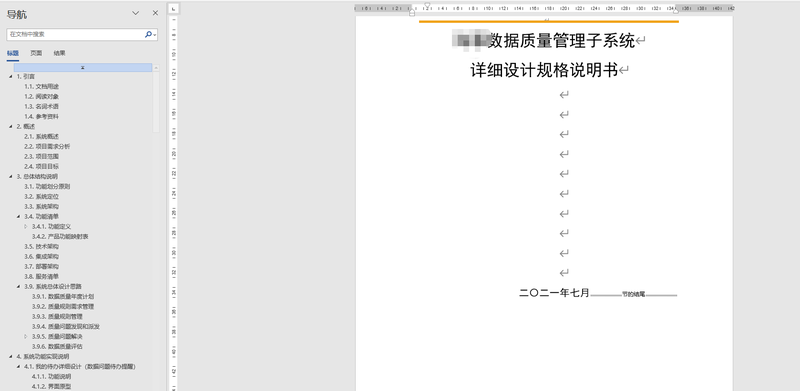Collapse the 4. 系统功能实现说明 section
The height and width of the screenshot is (391, 800).
pos(11,357)
